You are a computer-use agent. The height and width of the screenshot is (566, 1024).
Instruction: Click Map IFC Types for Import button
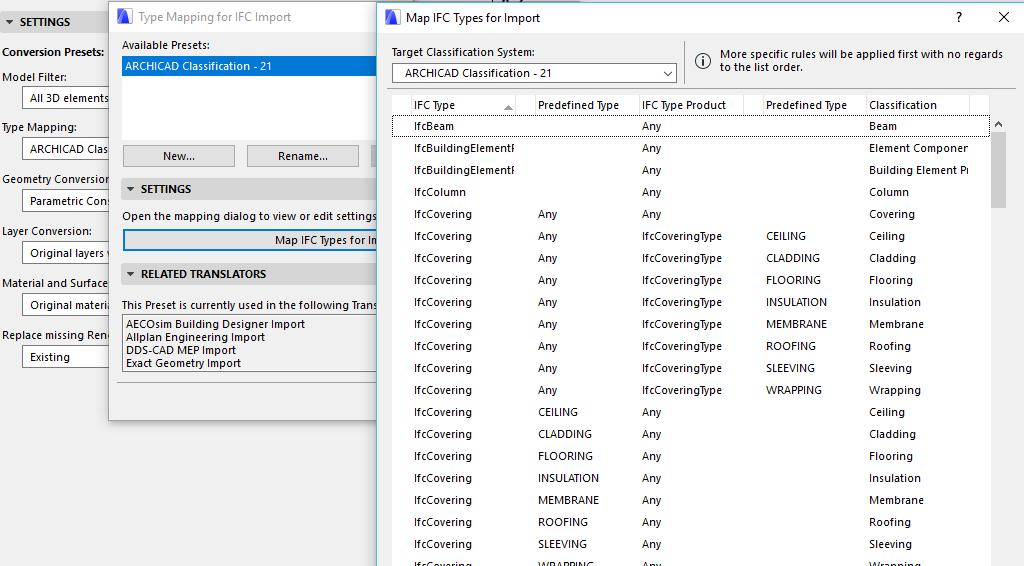[x=250, y=240]
